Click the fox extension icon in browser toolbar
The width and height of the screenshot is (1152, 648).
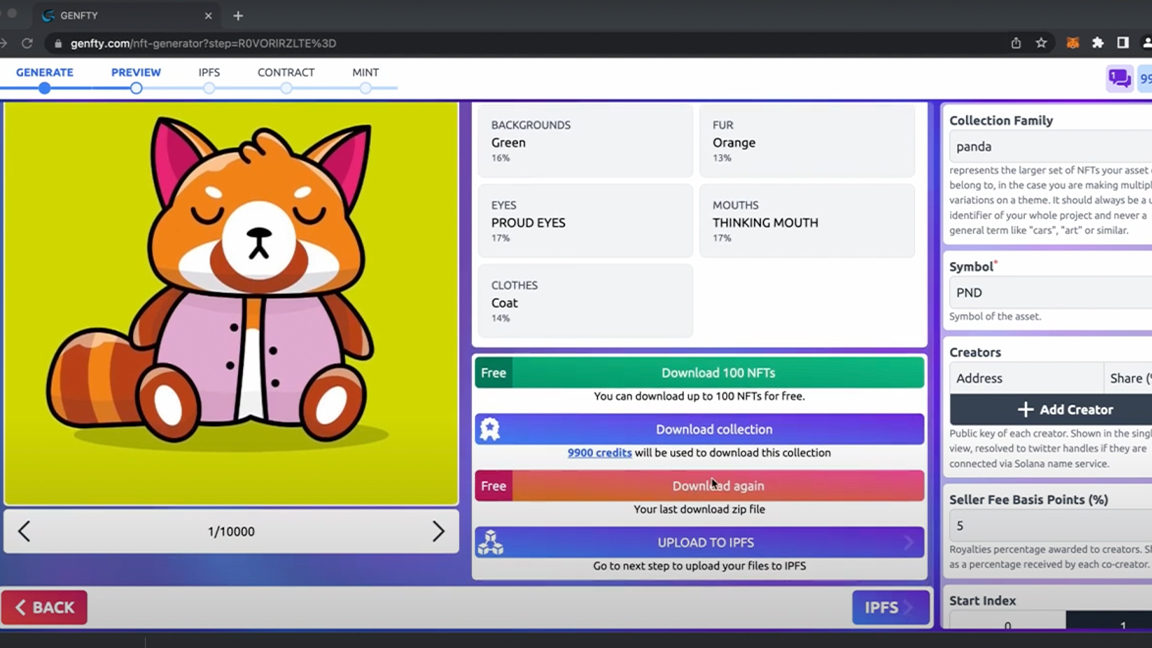(1073, 43)
